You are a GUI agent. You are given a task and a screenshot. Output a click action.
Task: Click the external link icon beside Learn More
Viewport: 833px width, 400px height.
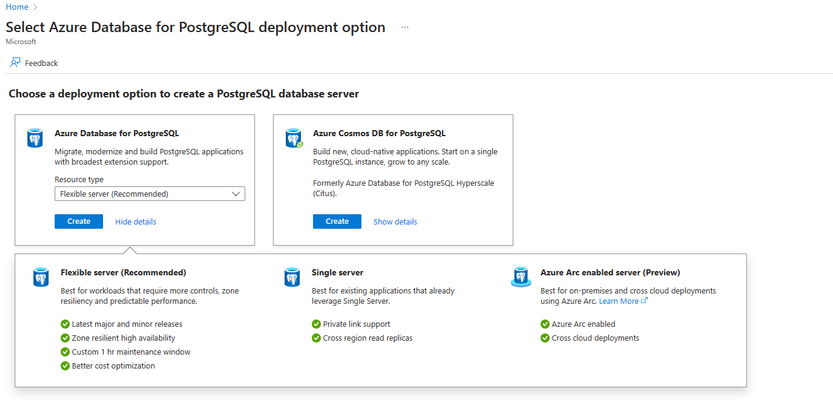[644, 301]
